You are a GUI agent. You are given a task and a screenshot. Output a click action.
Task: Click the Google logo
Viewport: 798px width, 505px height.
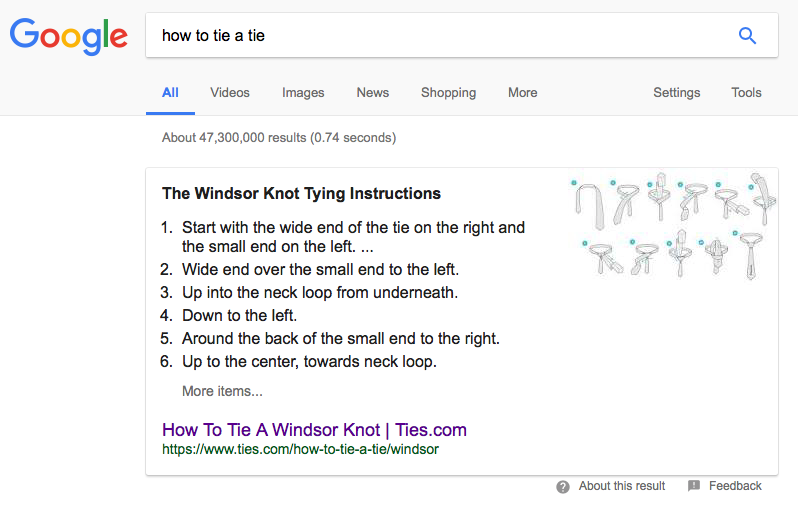tap(69, 36)
